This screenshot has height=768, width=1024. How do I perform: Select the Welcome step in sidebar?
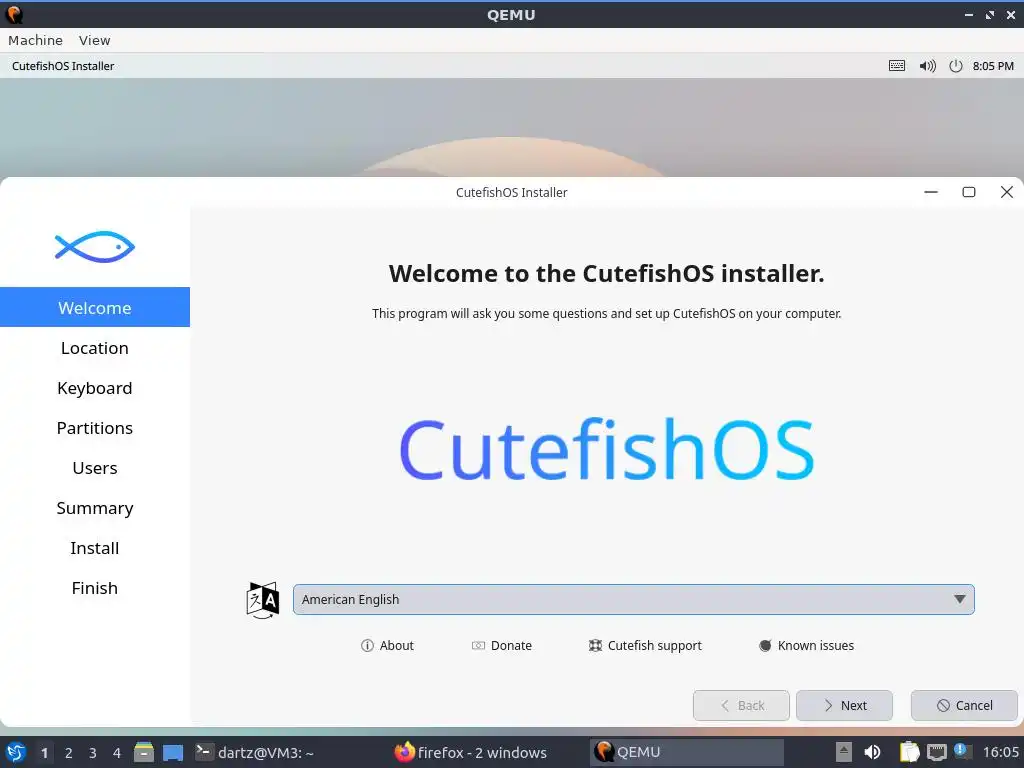click(x=95, y=308)
